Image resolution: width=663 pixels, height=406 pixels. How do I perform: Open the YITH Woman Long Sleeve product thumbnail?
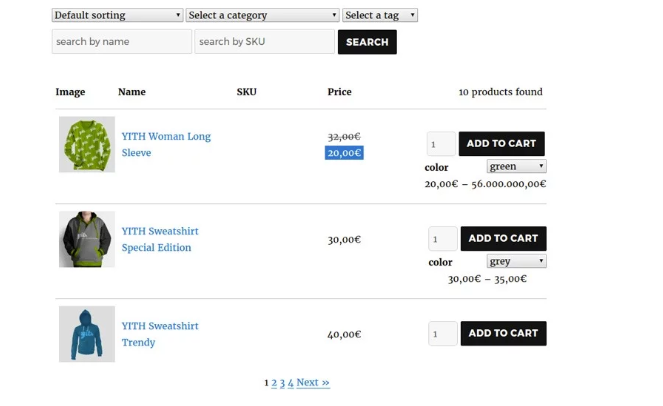(87, 144)
